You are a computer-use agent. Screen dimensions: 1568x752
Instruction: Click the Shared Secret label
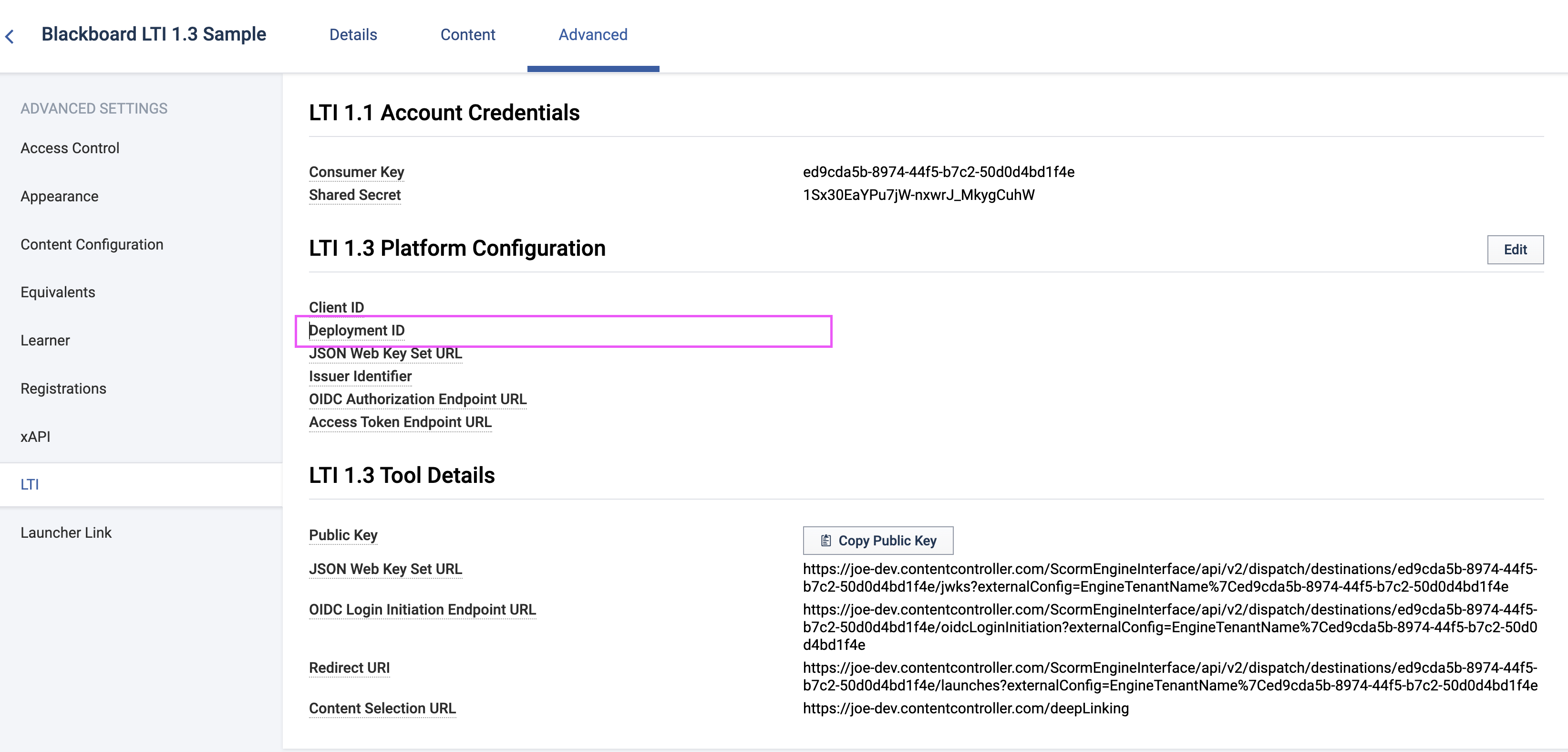tap(355, 196)
